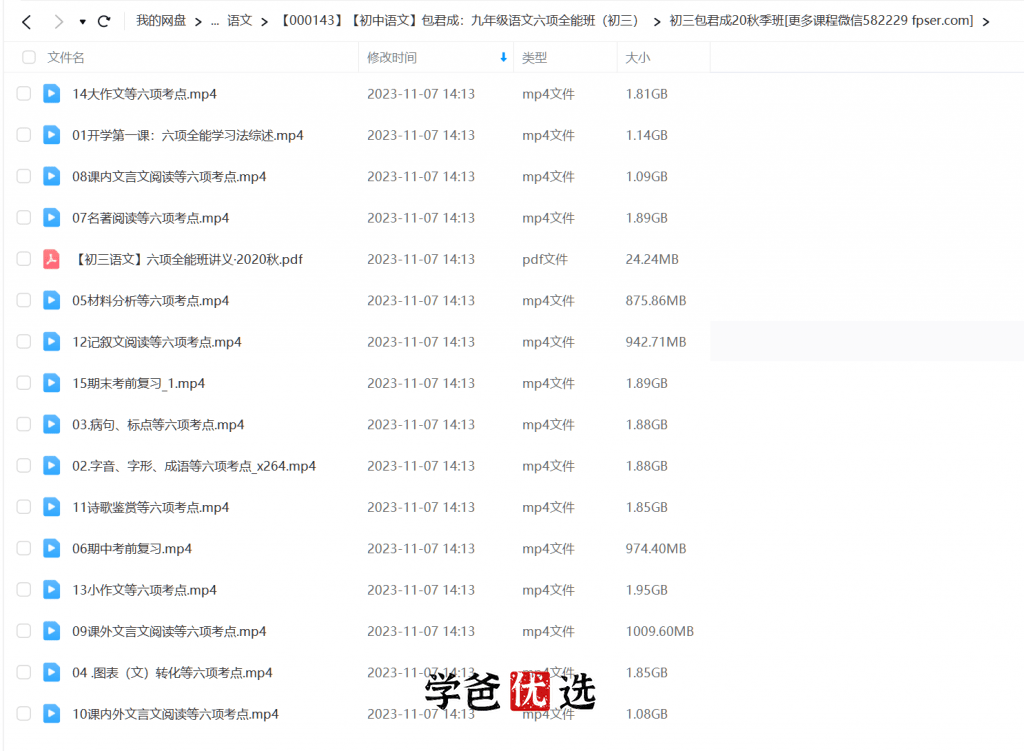Click video icon of 07名著阅读 file

point(52,217)
